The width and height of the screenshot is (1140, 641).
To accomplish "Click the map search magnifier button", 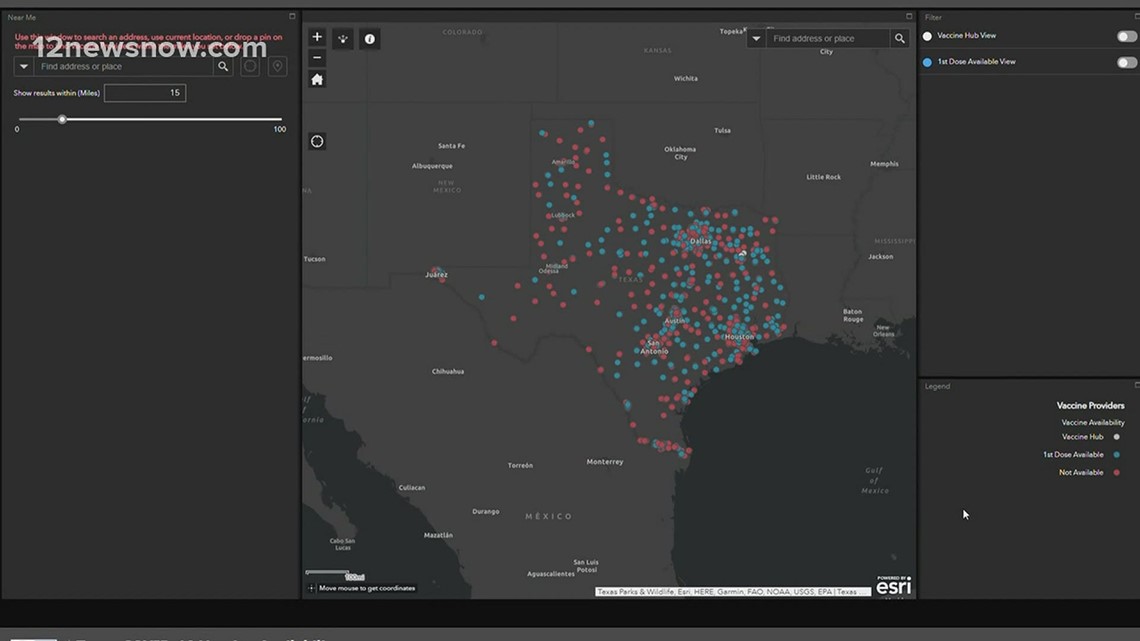I will [x=900, y=39].
